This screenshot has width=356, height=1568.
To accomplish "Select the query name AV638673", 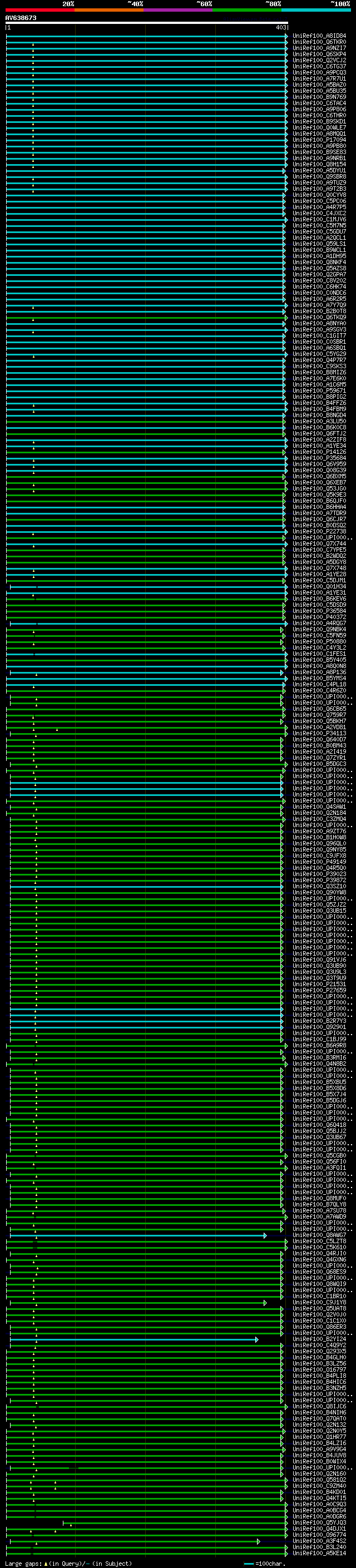I will (x=21, y=18).
